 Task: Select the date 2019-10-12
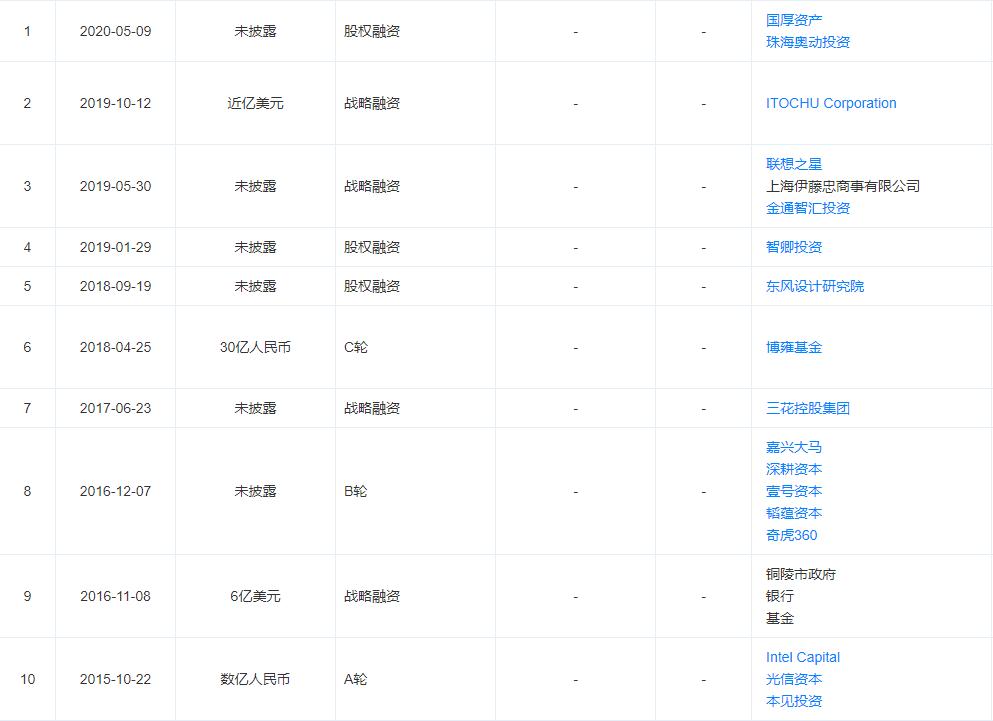[x=115, y=103]
